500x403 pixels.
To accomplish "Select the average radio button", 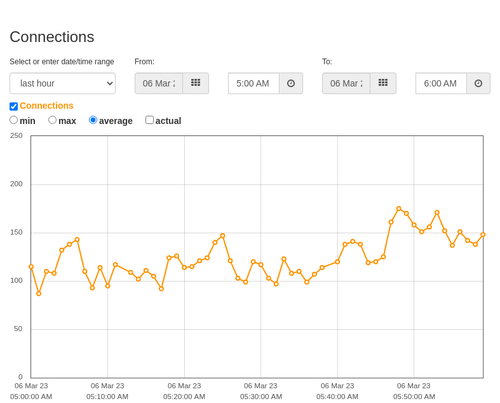I will point(93,120).
